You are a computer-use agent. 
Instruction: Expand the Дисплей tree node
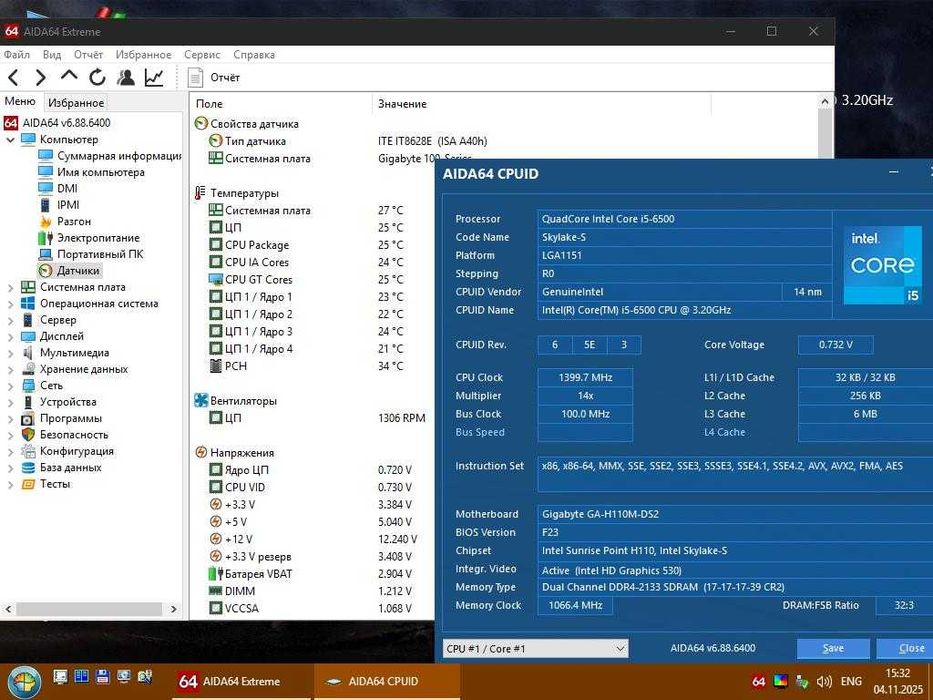pyautogui.click(x=10, y=336)
